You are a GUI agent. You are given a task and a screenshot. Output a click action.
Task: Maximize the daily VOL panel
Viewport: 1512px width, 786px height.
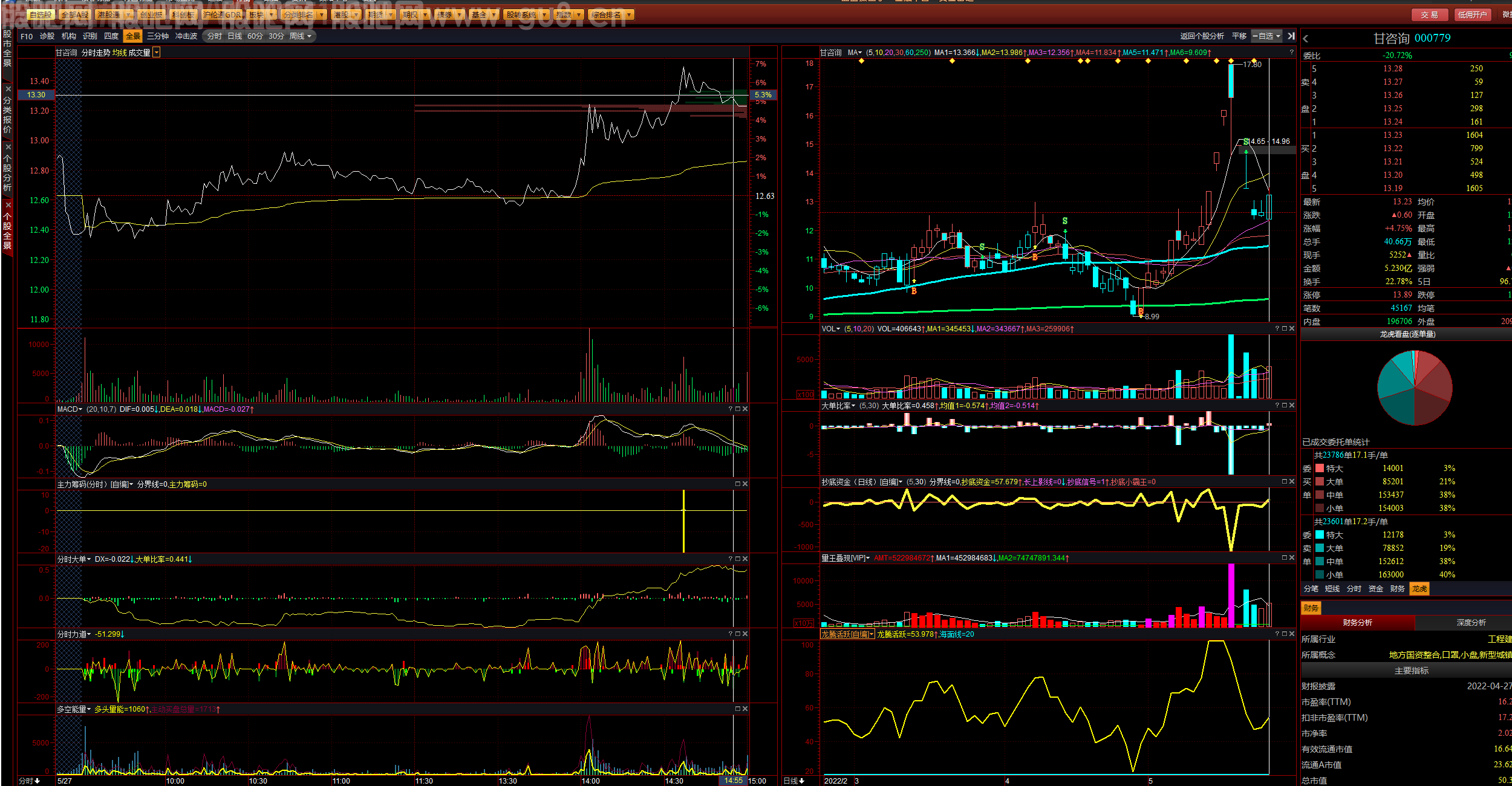pos(1285,329)
